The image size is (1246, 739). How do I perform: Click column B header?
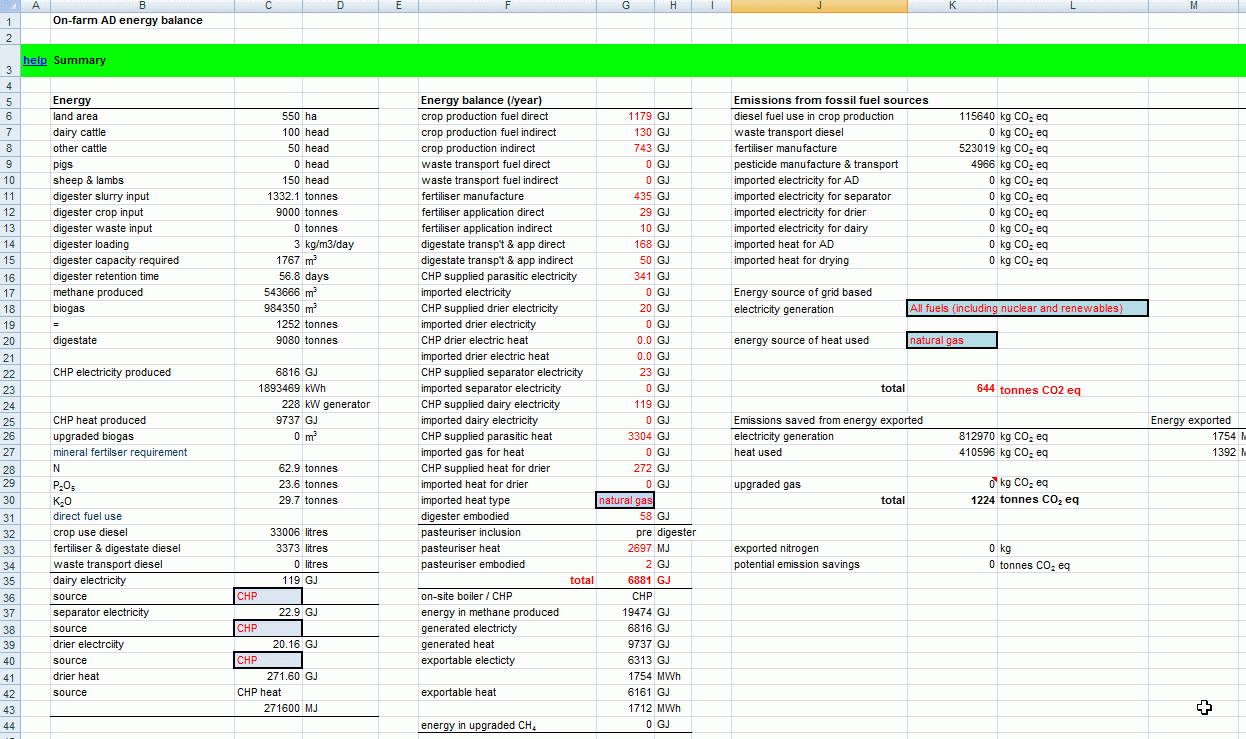click(x=142, y=5)
